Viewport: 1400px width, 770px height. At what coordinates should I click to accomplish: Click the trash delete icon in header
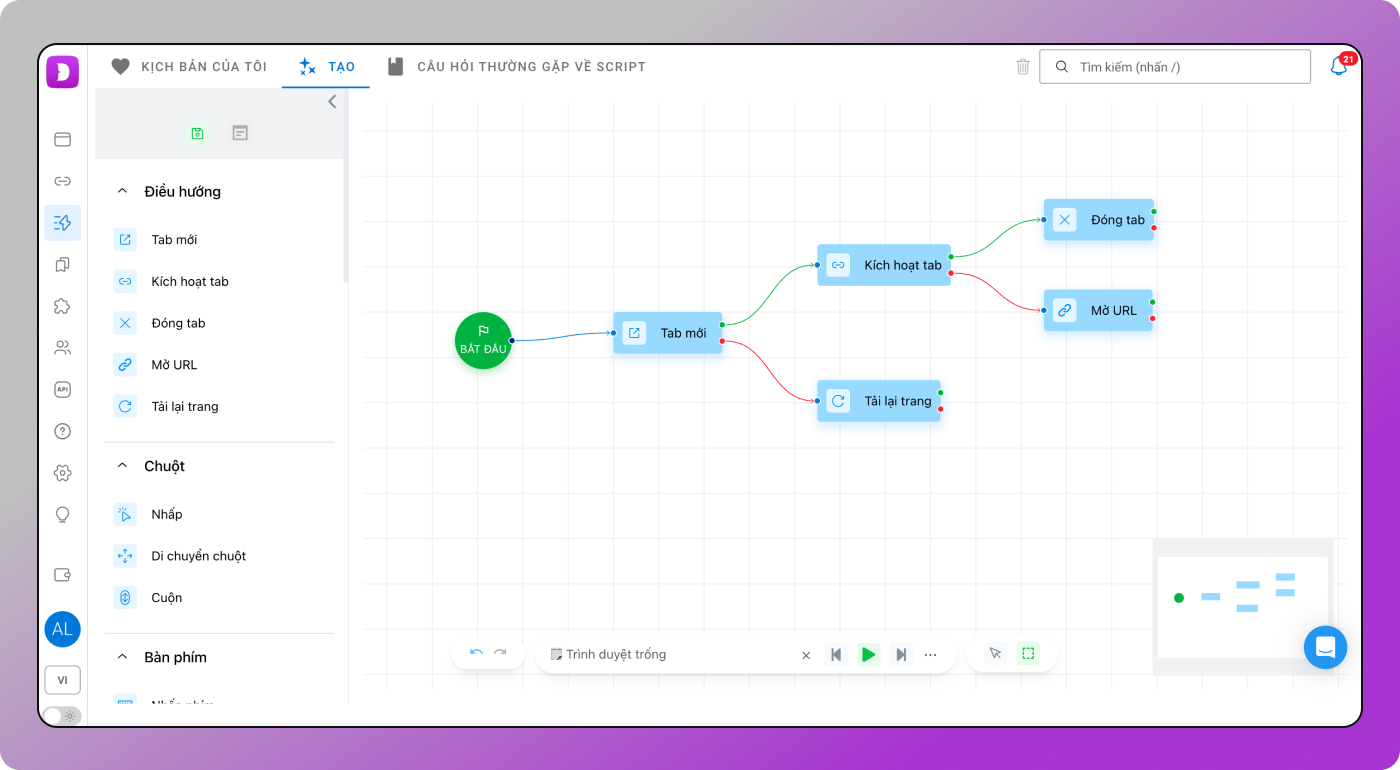(x=1022, y=67)
